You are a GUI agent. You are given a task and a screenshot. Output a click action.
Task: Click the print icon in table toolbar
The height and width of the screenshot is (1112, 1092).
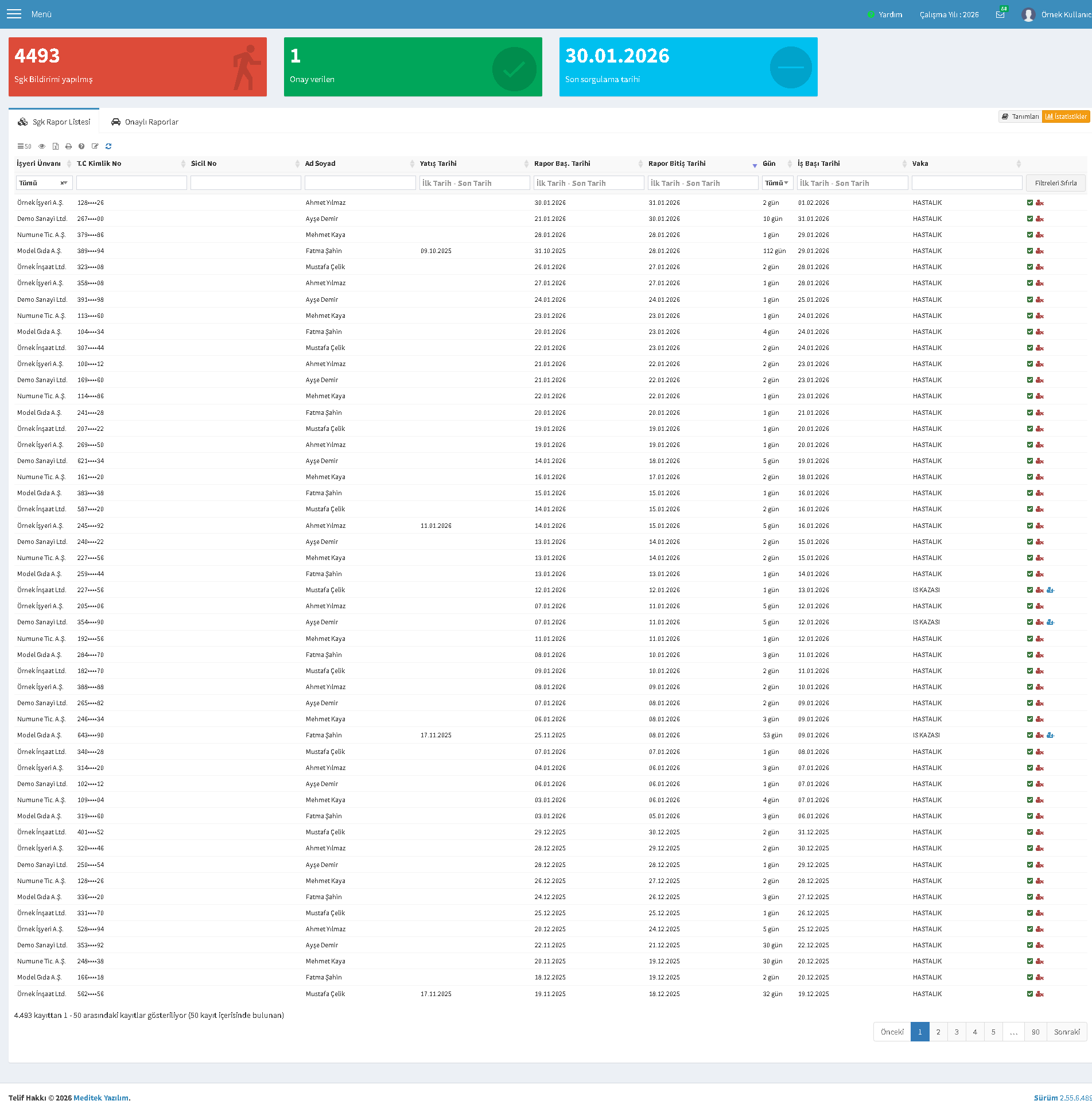coord(68,146)
